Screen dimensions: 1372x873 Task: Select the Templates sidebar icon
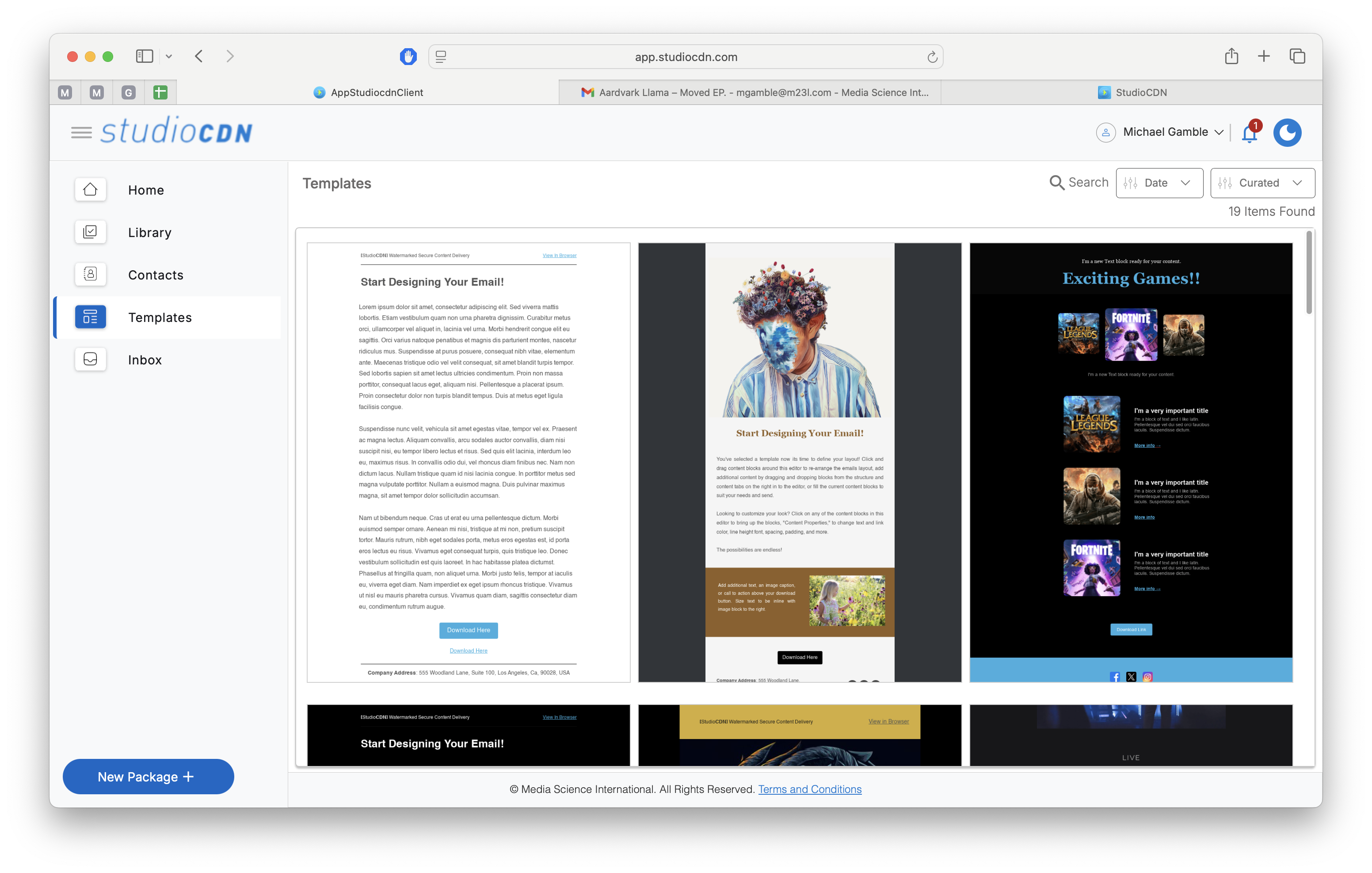(x=90, y=317)
